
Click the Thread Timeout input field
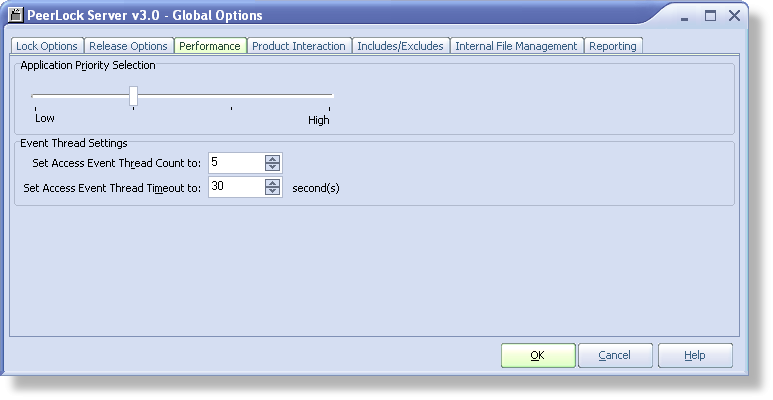point(237,186)
